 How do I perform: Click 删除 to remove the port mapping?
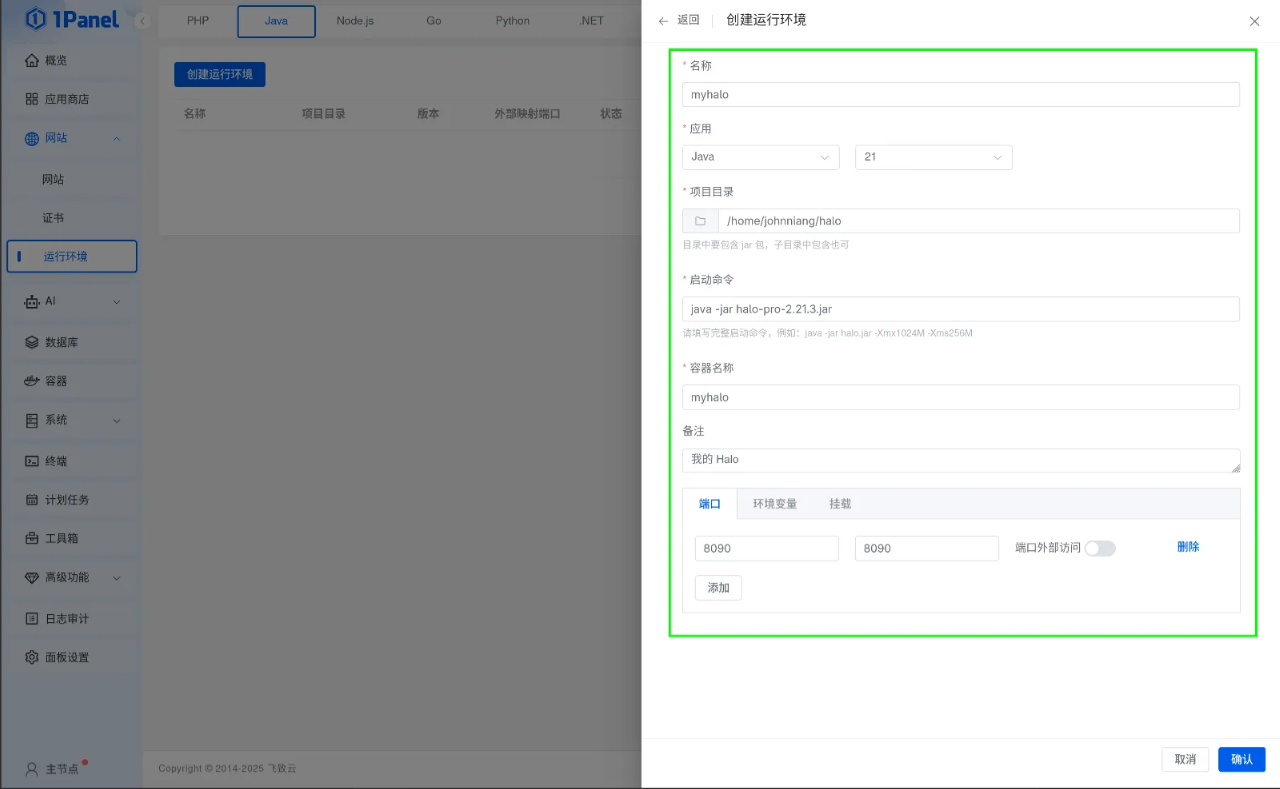pos(1187,547)
